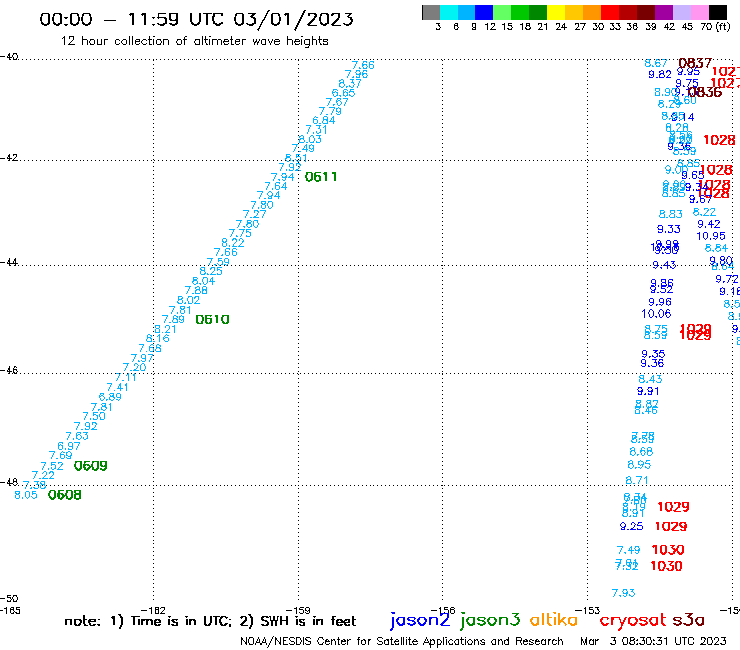
Task: Click the wave height value 7.67
Action: 336,102
